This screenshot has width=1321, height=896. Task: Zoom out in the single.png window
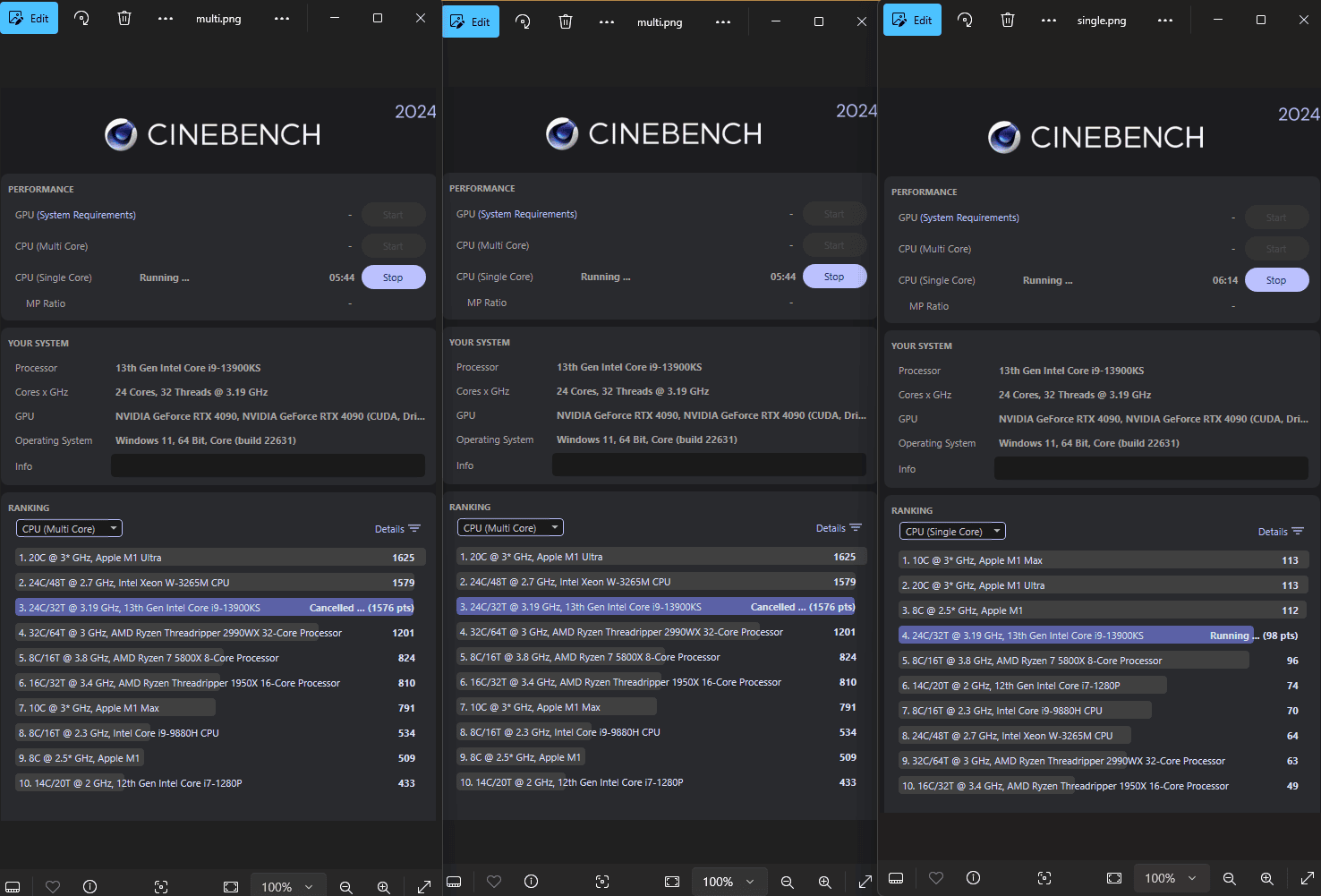click(x=1229, y=878)
